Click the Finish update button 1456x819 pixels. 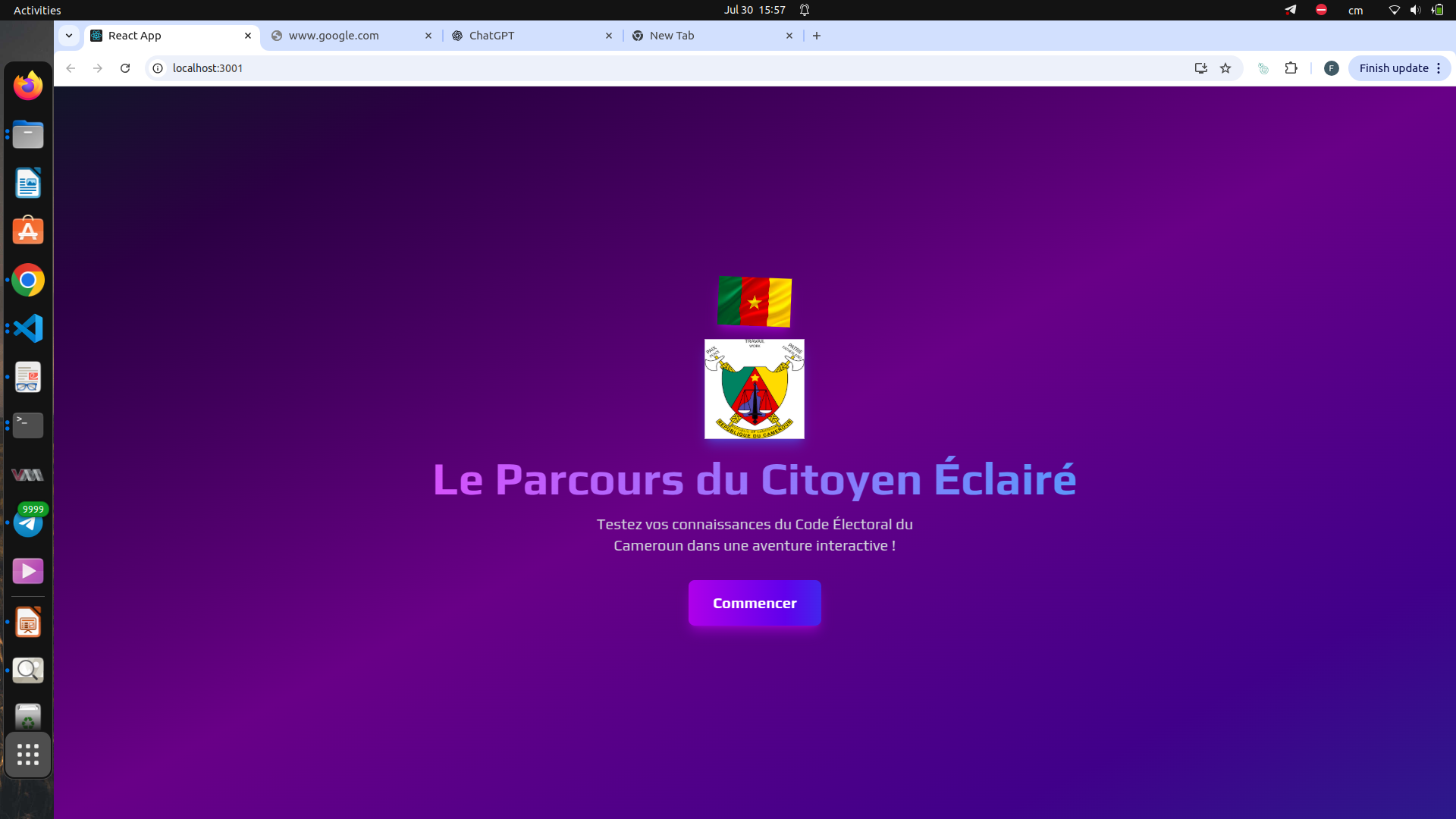point(1394,68)
